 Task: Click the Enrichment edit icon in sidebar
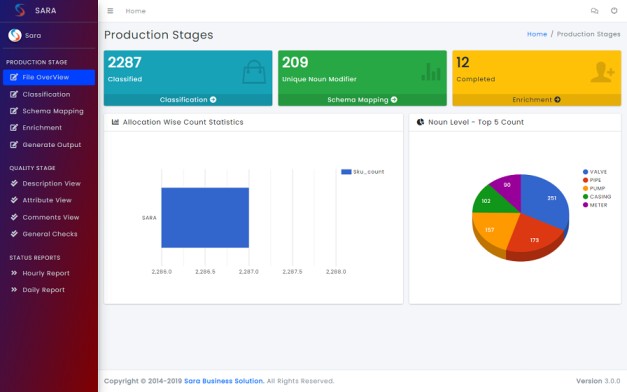(14, 128)
